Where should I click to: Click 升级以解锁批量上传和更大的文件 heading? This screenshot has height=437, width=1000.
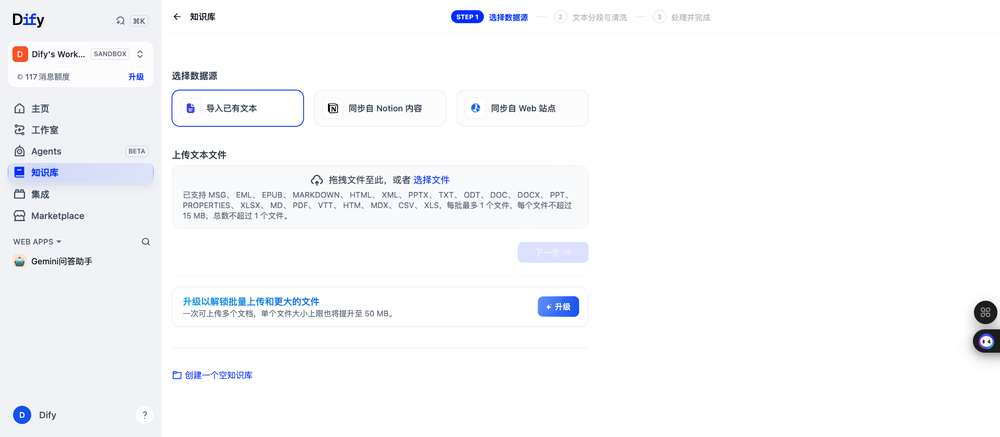[x=251, y=301]
